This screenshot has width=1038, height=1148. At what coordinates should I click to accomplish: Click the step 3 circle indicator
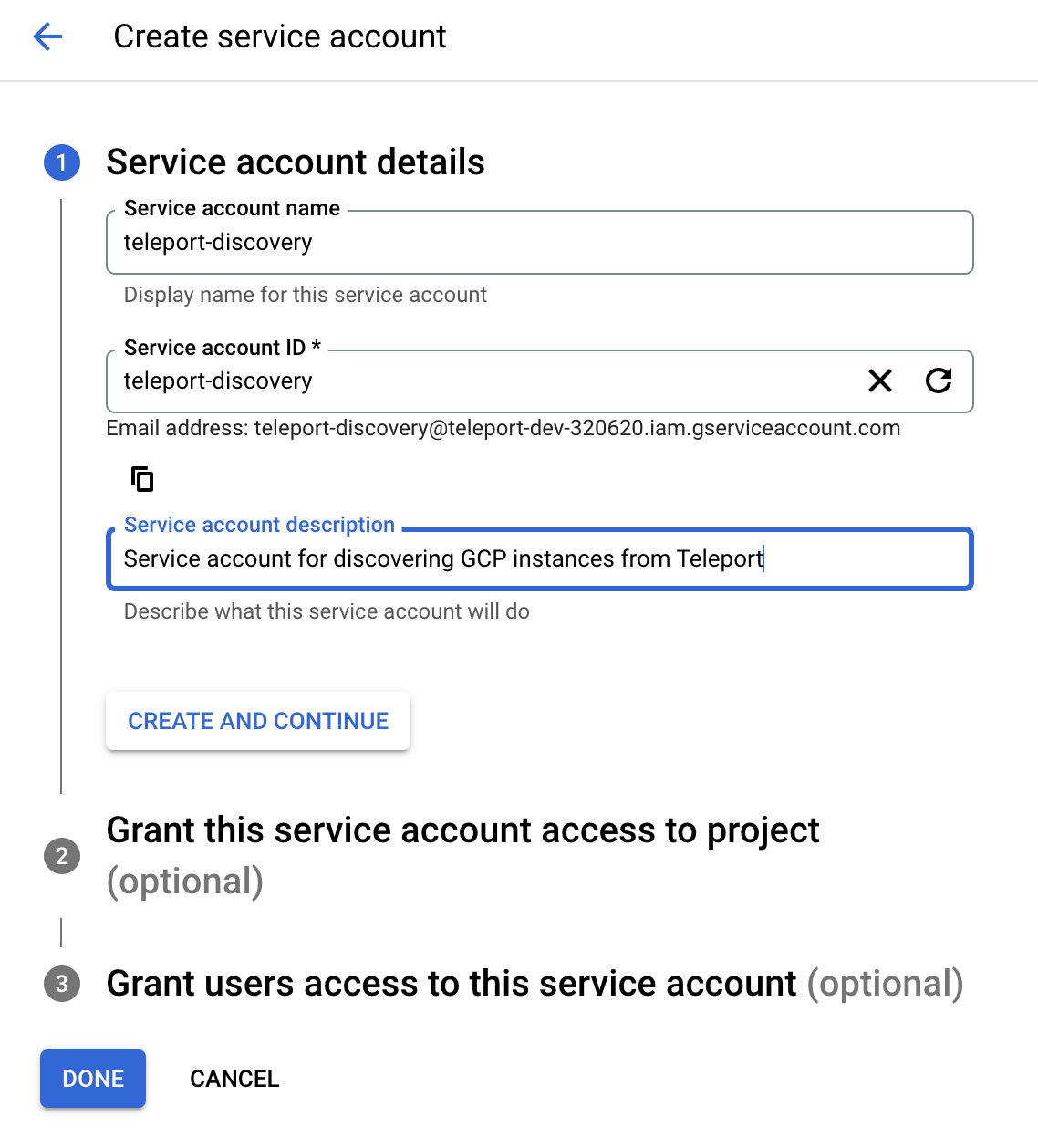tap(61, 984)
